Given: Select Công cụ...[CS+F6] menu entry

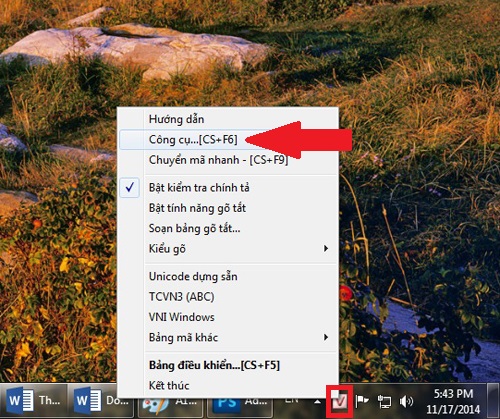Looking at the screenshot, I should coord(229,139).
